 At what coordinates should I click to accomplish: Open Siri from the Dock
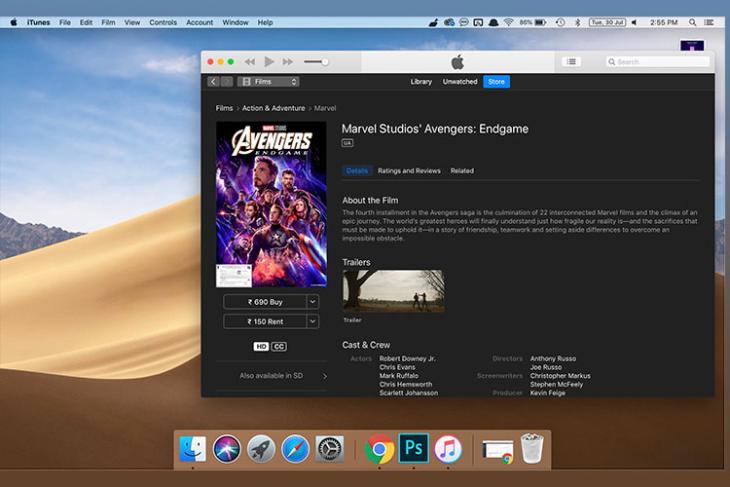pyautogui.click(x=227, y=449)
